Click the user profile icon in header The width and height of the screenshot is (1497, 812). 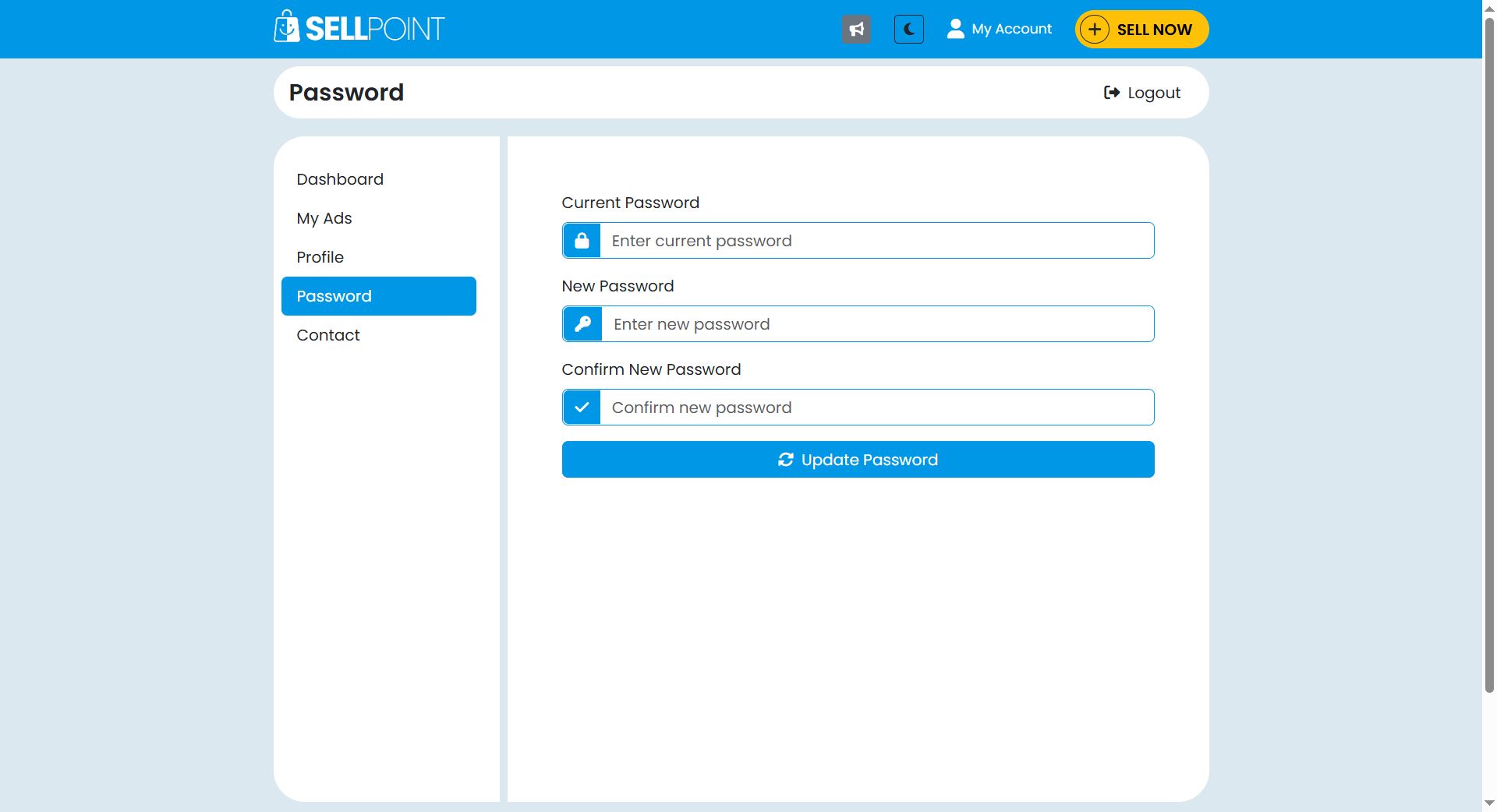[x=955, y=29]
